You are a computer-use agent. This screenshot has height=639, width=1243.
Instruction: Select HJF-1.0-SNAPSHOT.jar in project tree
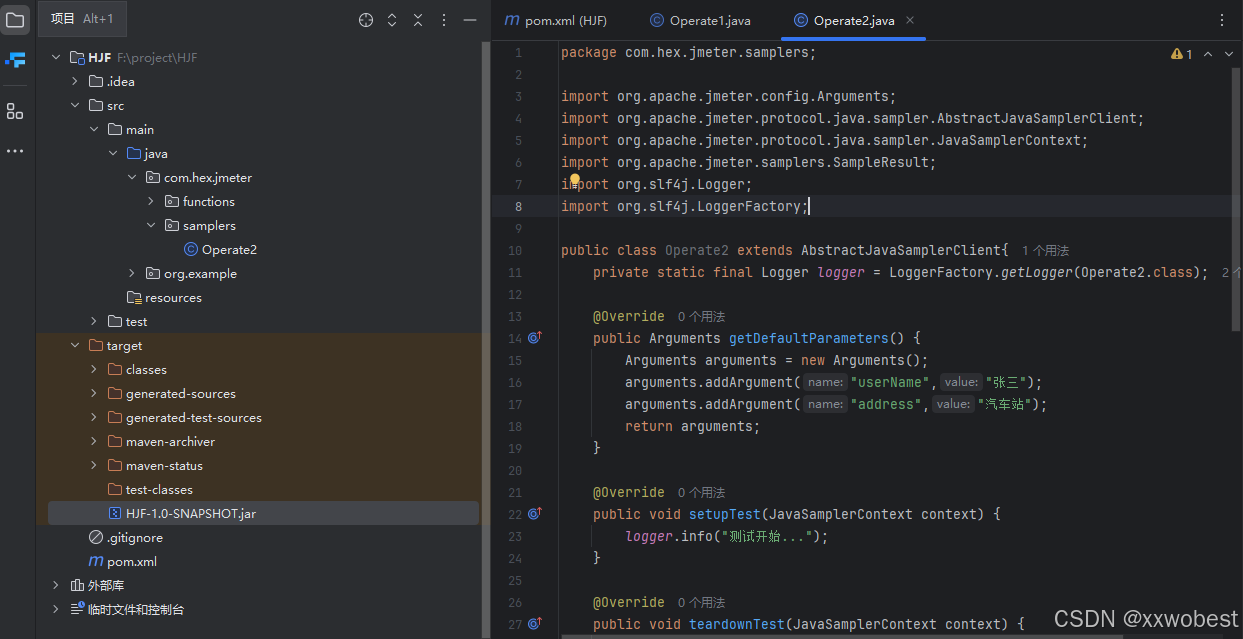(x=191, y=513)
